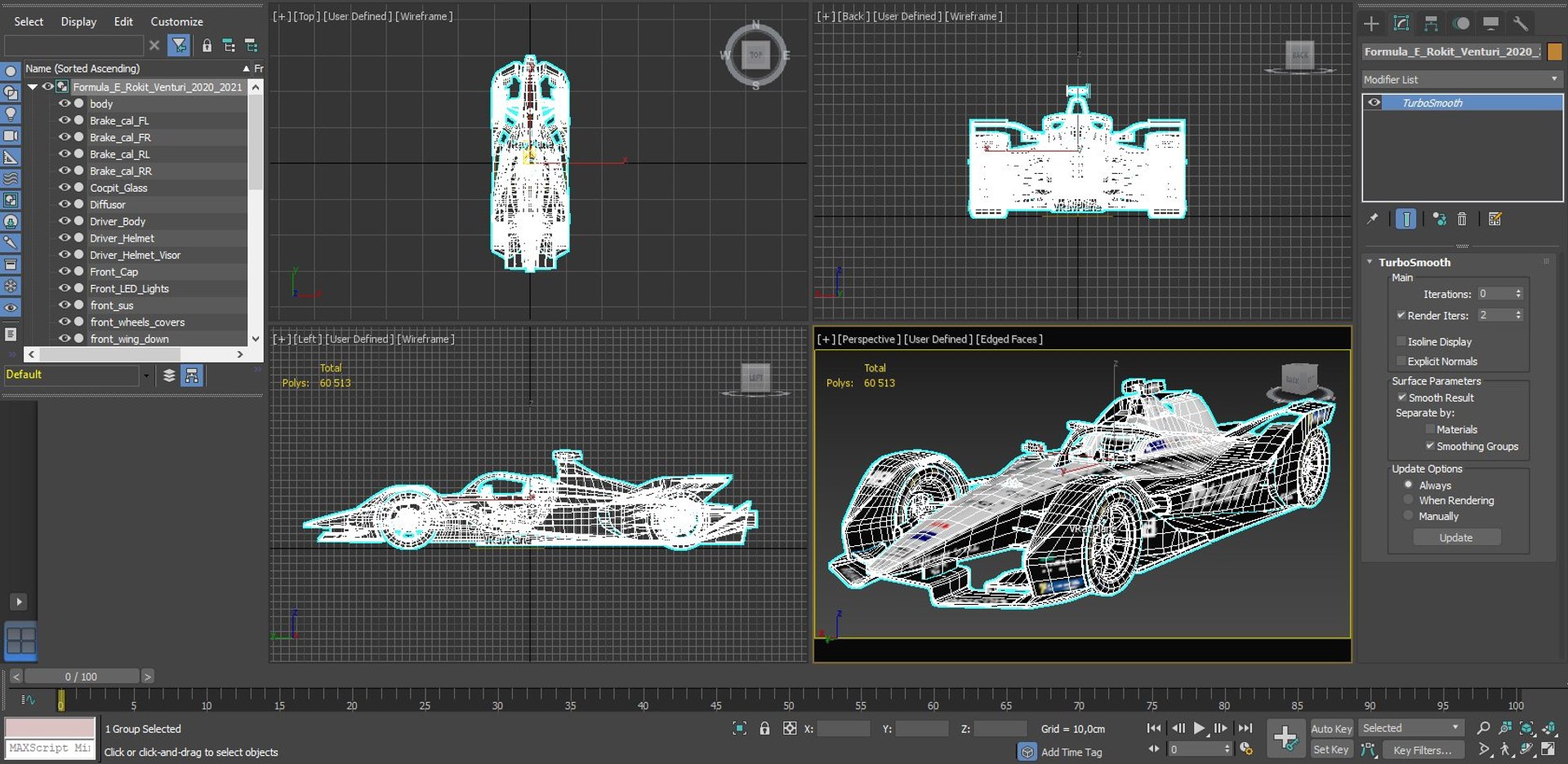Toggle Display Space Warps filter icon
The width and height of the screenshot is (1568, 764).
point(11,178)
